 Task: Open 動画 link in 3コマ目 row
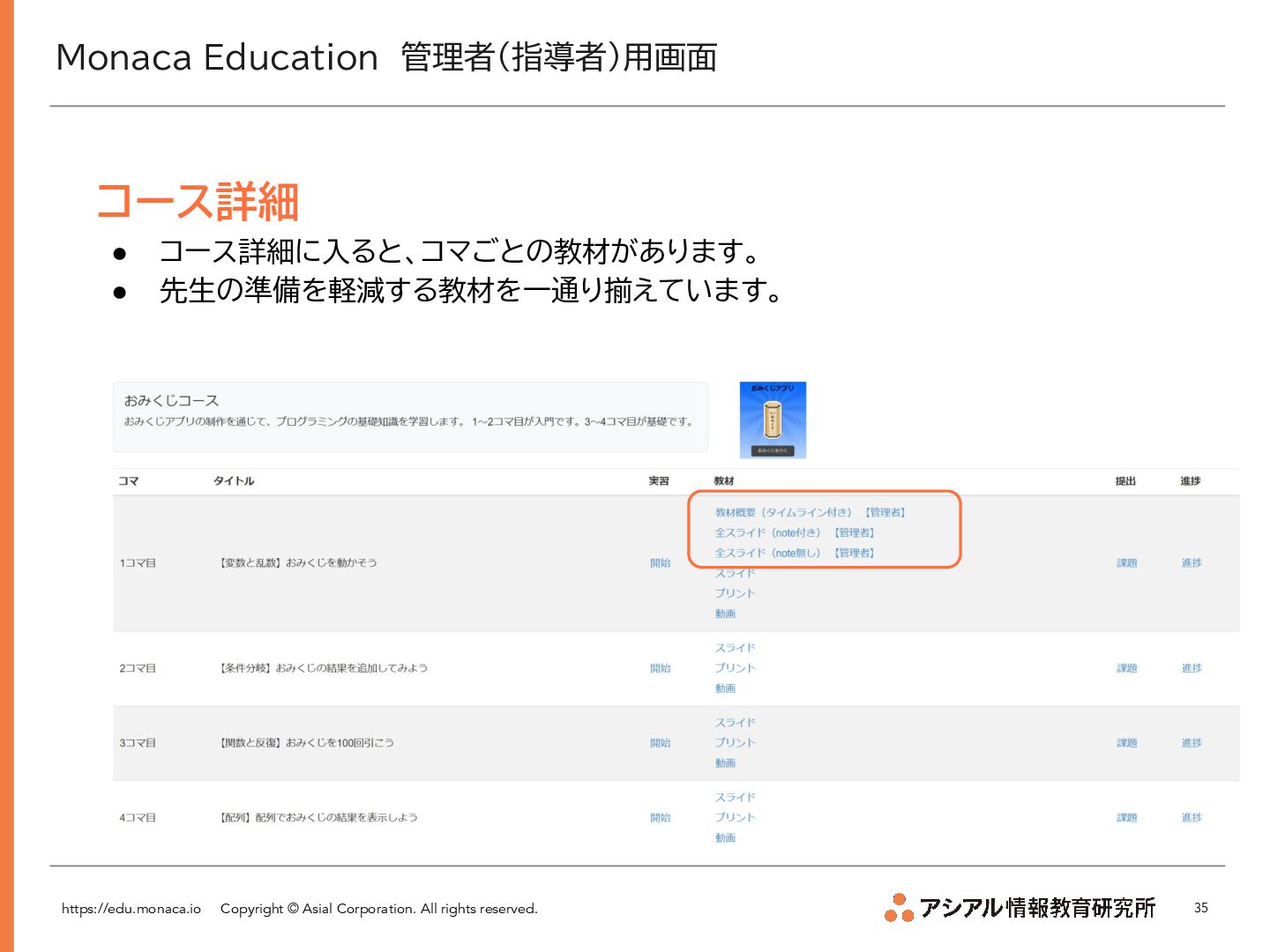coord(725,763)
